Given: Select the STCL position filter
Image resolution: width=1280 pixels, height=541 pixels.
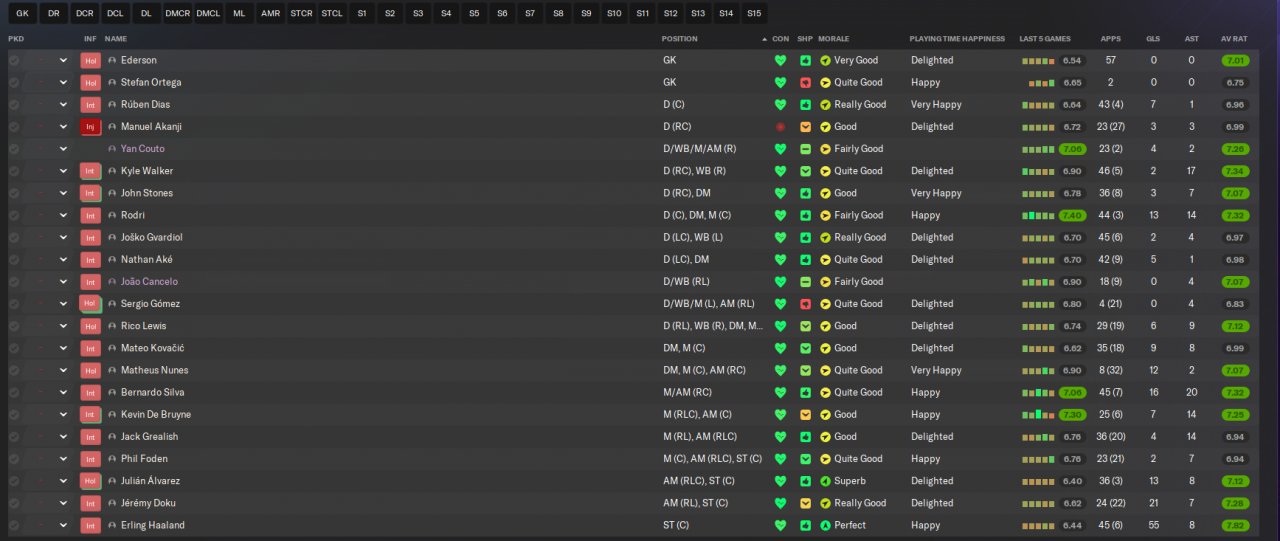Looking at the screenshot, I should click(x=332, y=14).
